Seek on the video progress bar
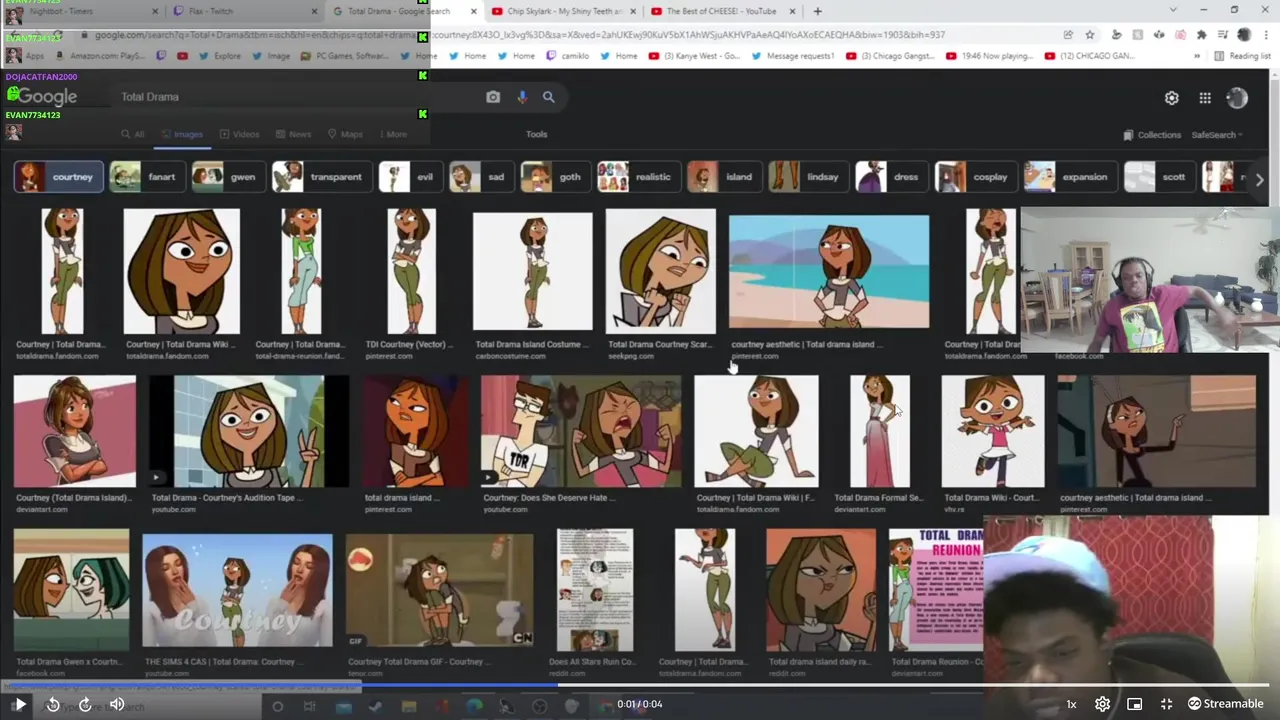This screenshot has width=1280, height=720. pyautogui.click(x=640, y=685)
